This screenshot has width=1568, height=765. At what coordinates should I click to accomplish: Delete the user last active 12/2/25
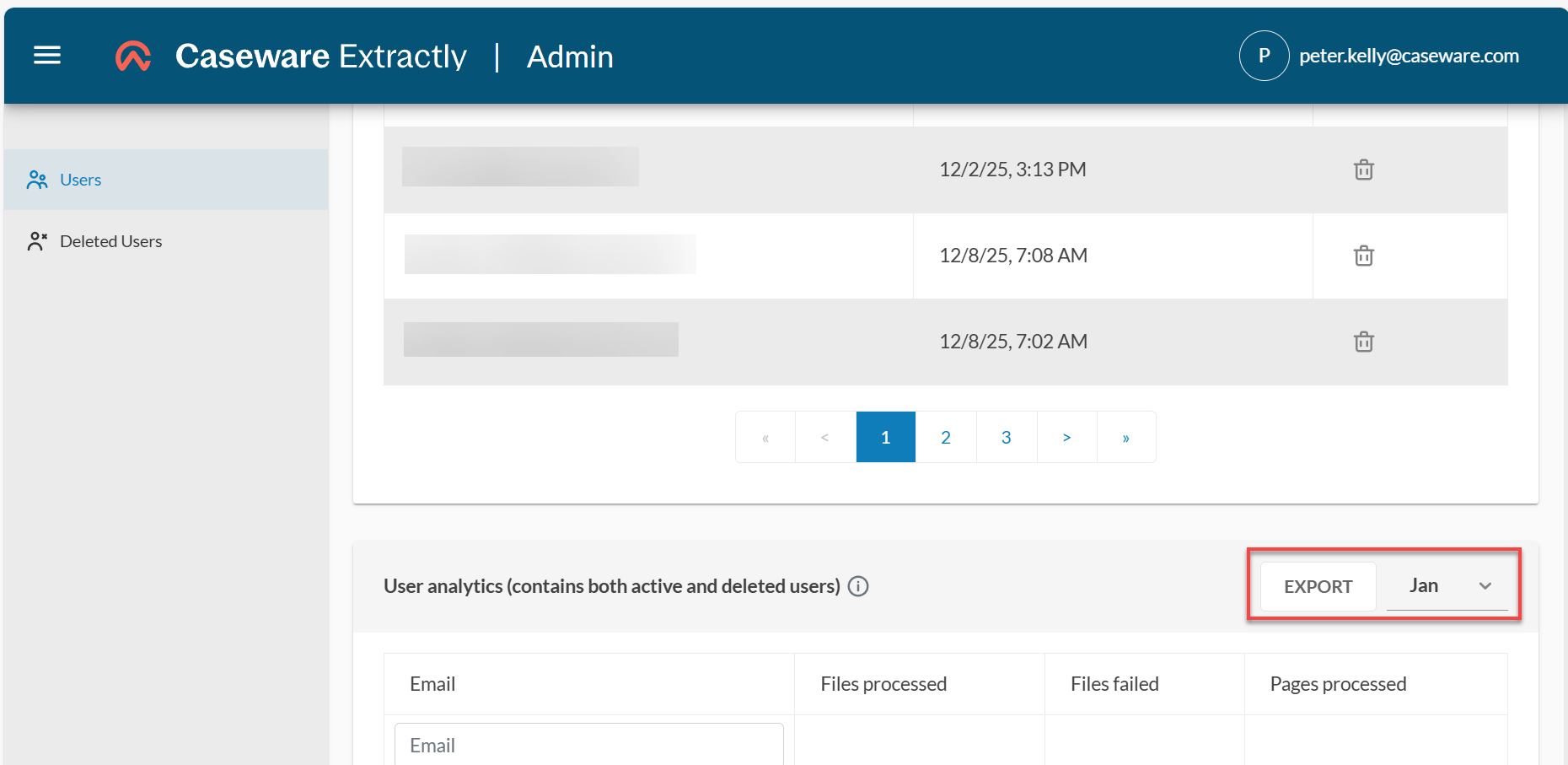click(x=1364, y=170)
